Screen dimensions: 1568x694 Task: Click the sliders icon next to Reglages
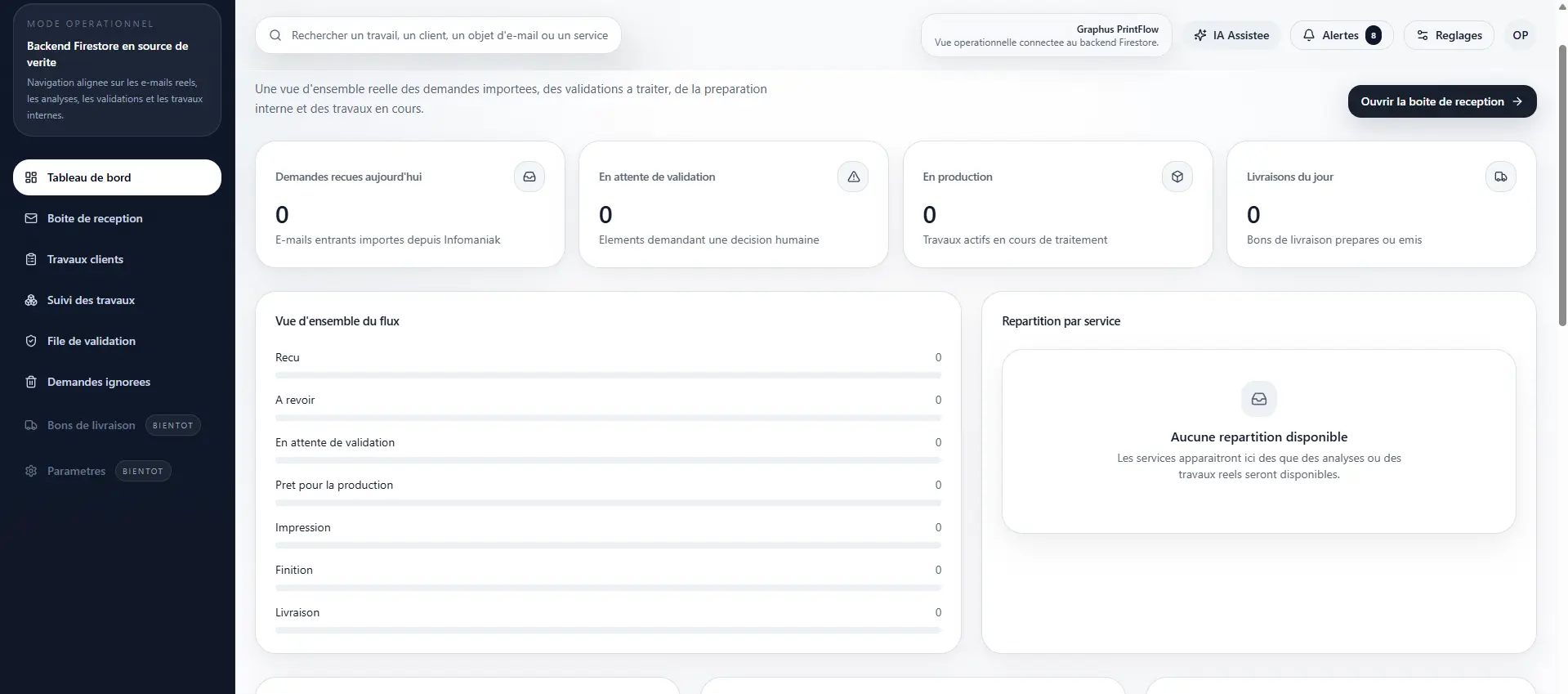(x=1423, y=35)
